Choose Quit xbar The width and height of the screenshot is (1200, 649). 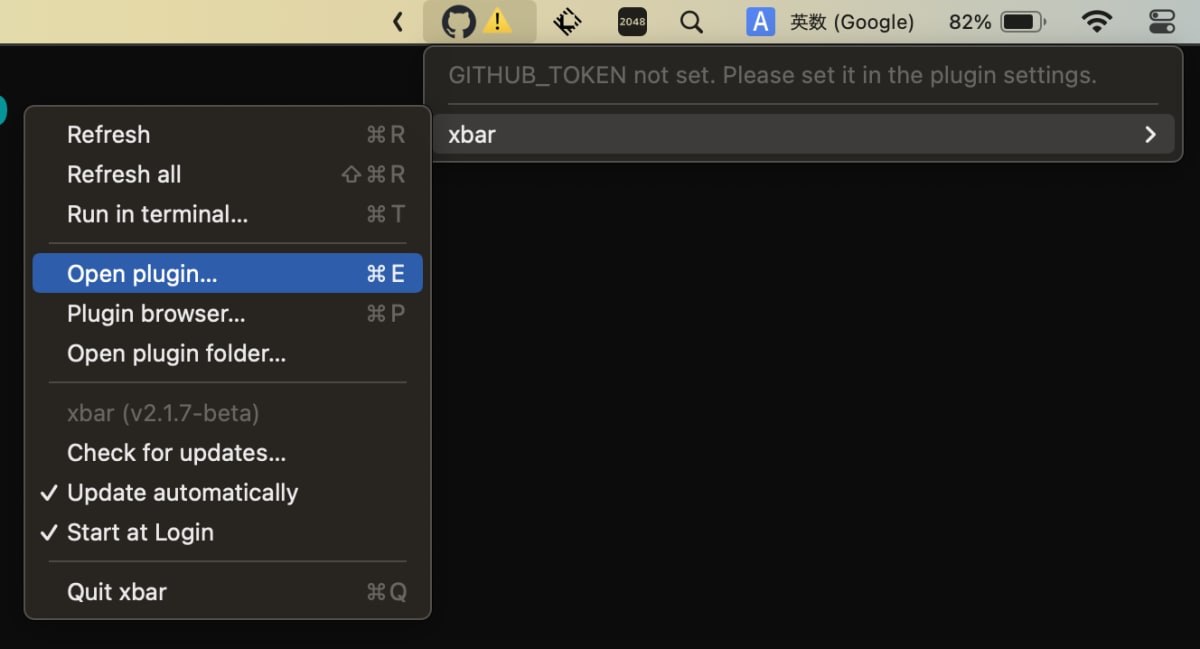coord(228,591)
